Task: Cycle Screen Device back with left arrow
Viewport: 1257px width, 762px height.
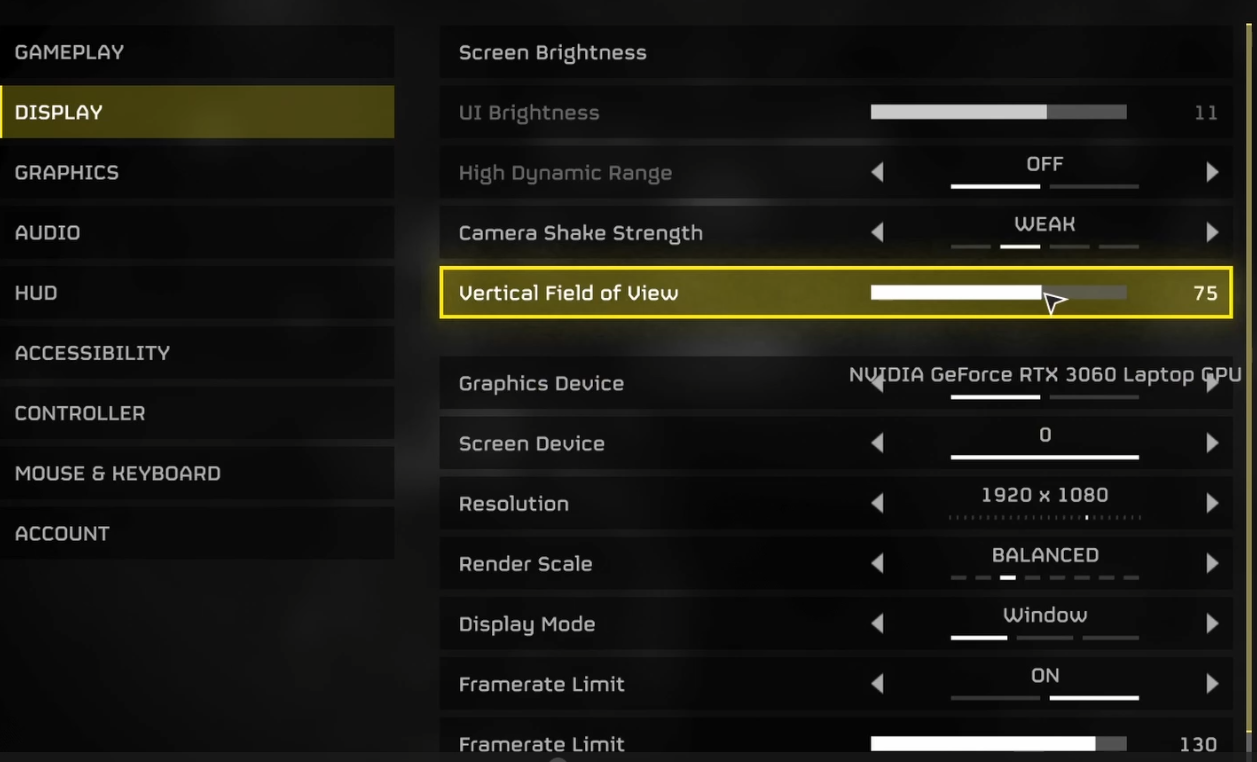Action: point(877,443)
